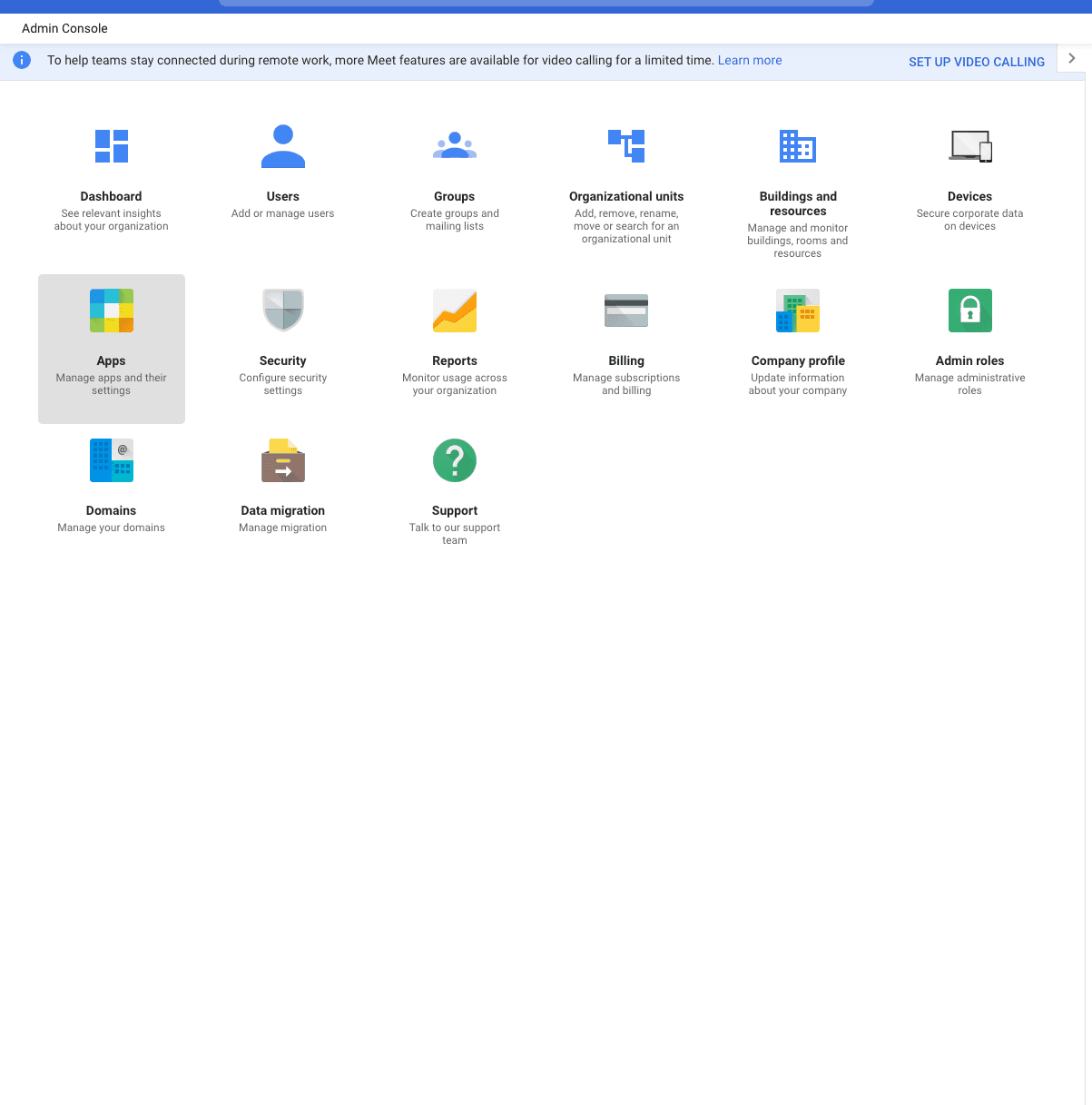Click the Learn more link
Viewport: 1092px width, 1105px height.
[750, 60]
